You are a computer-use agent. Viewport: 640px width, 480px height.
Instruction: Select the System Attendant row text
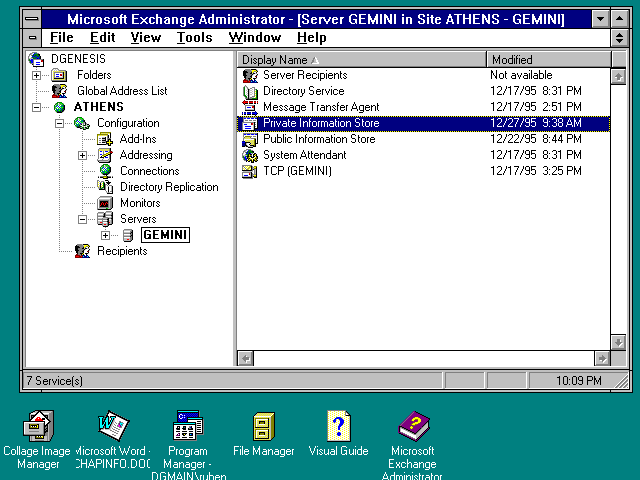point(304,155)
